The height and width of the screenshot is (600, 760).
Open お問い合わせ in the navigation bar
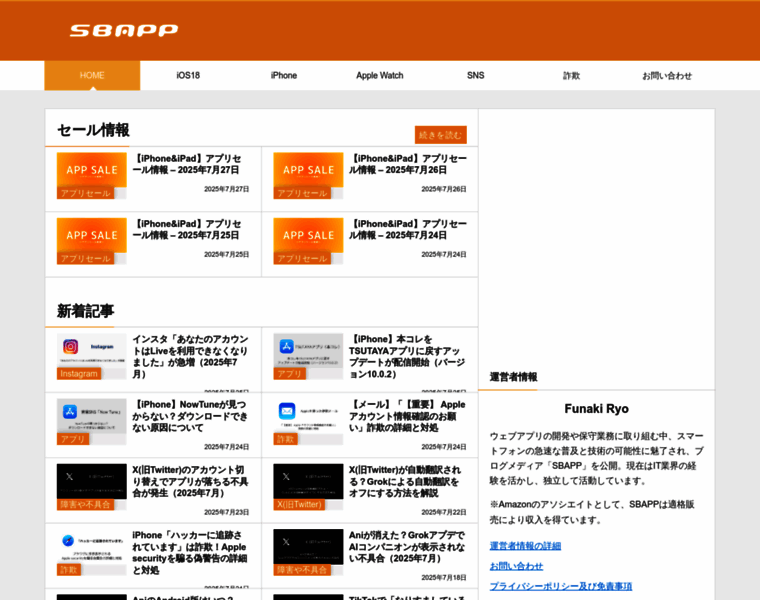[x=667, y=75]
